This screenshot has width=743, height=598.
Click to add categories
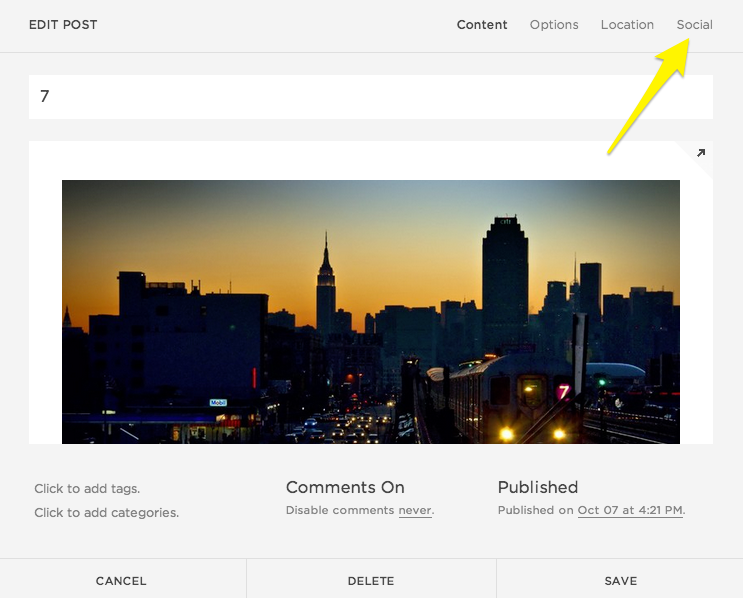coord(106,512)
